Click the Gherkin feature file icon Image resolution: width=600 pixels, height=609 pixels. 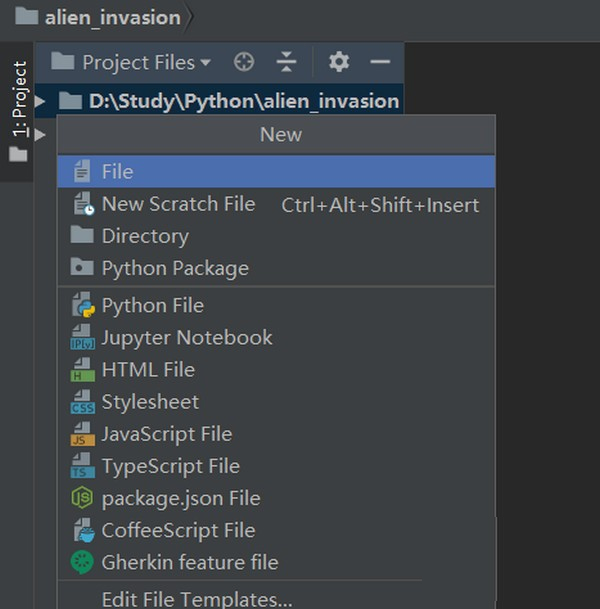click(82, 562)
